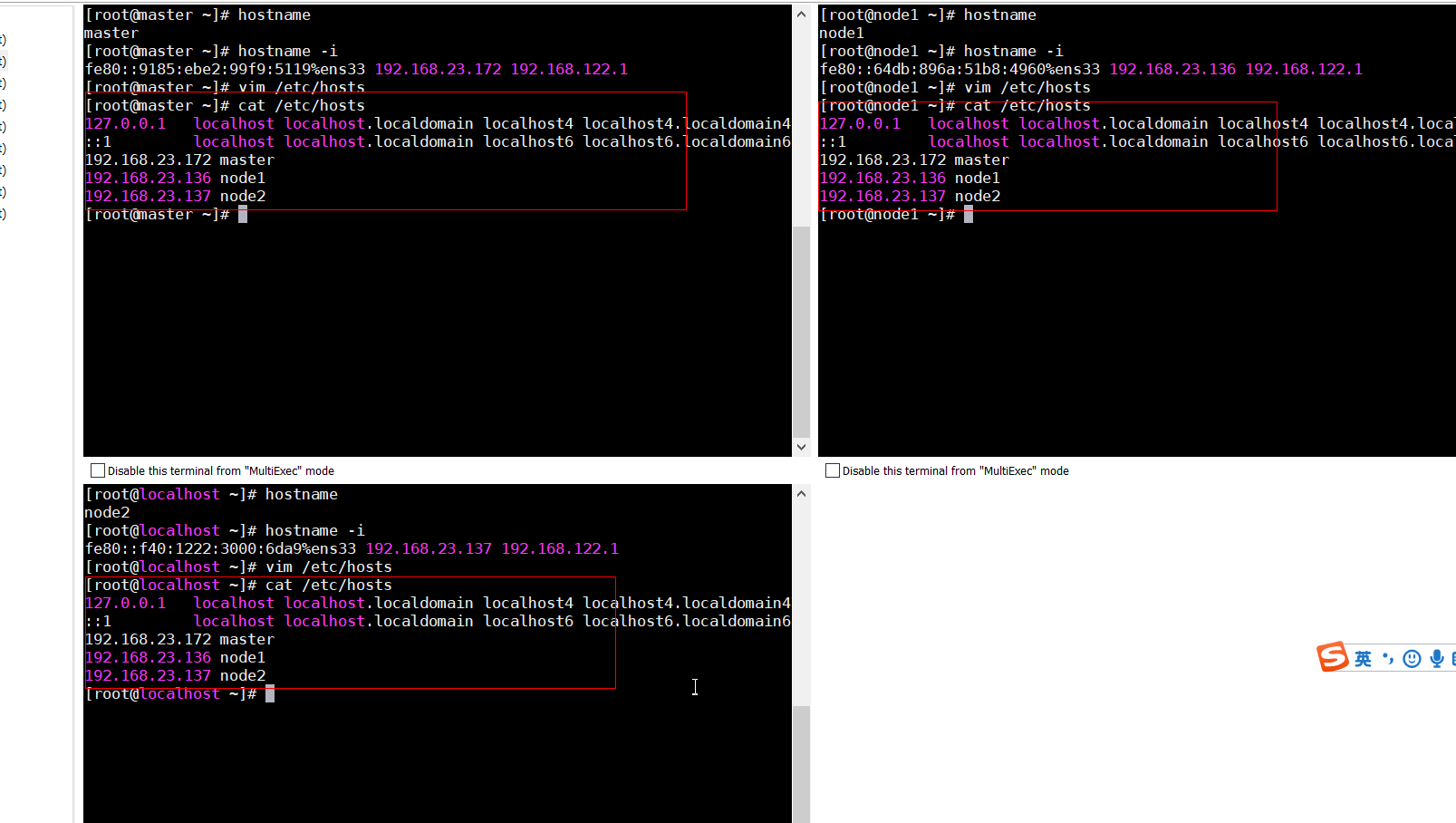Click the master terminal scrollbar thumb
The width and height of the screenshot is (1456, 823).
point(801,333)
